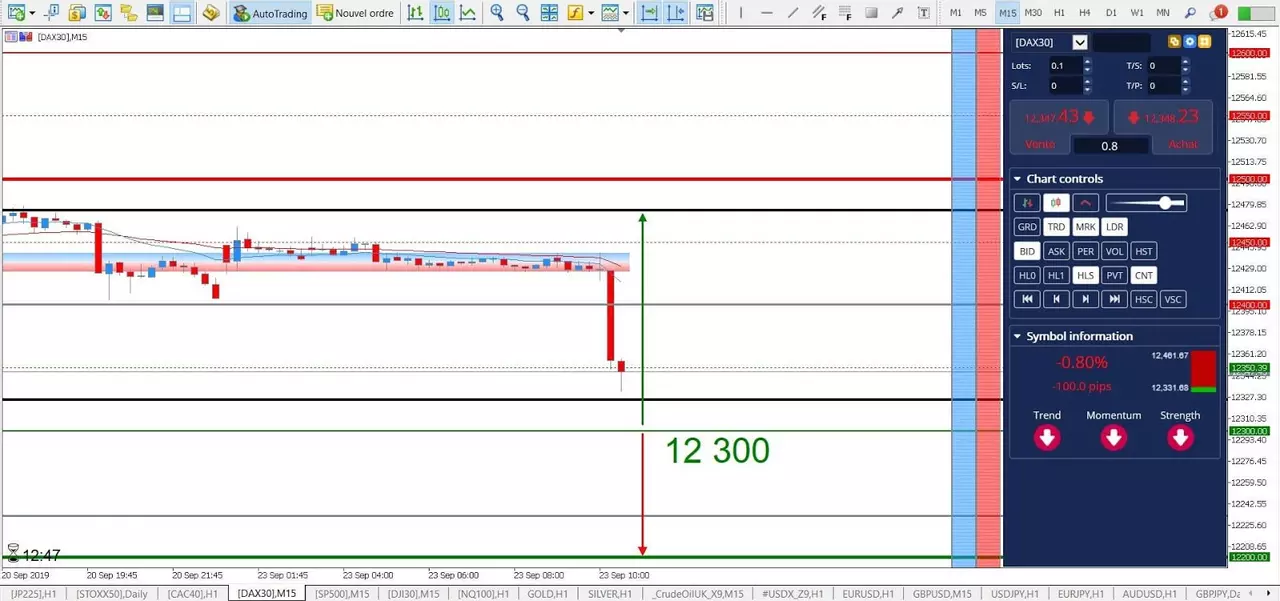
Task: Select the Fibonacci retracement tool
Action: [845, 13]
